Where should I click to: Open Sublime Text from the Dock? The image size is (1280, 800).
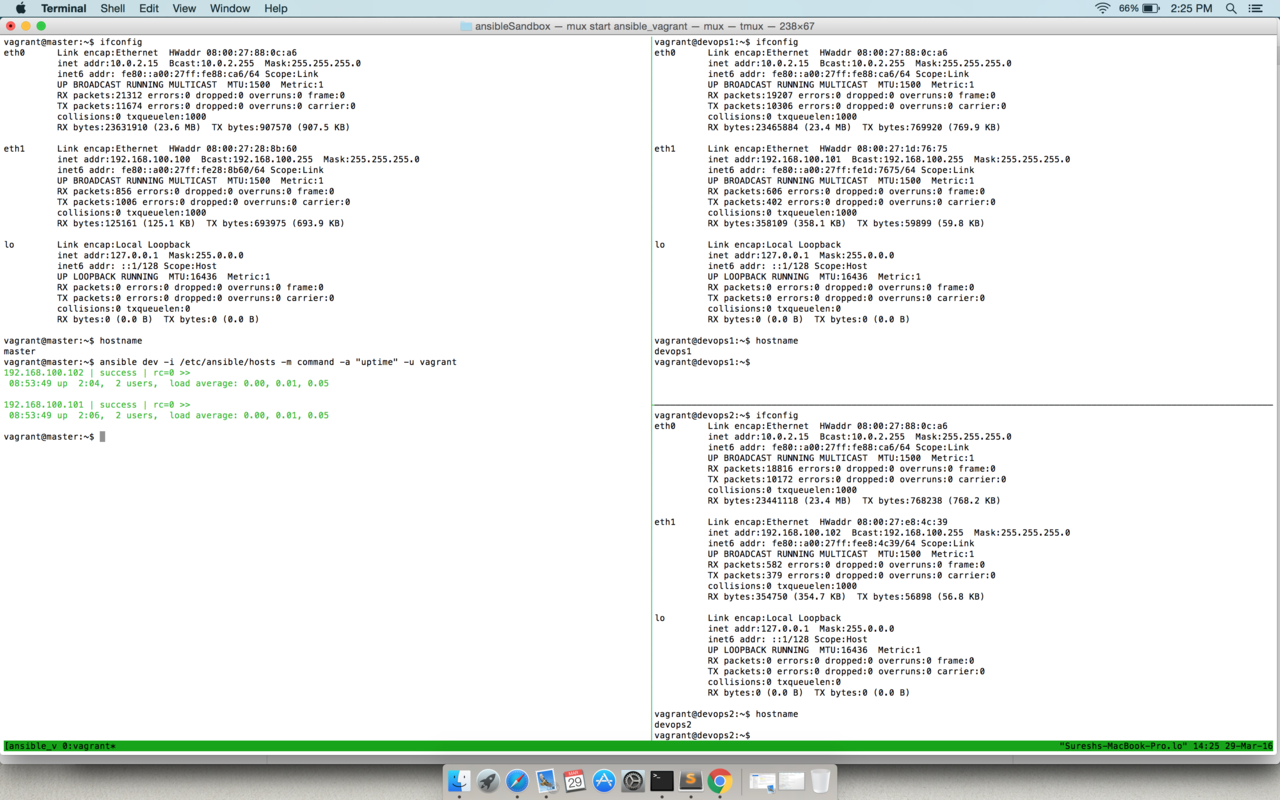point(691,780)
